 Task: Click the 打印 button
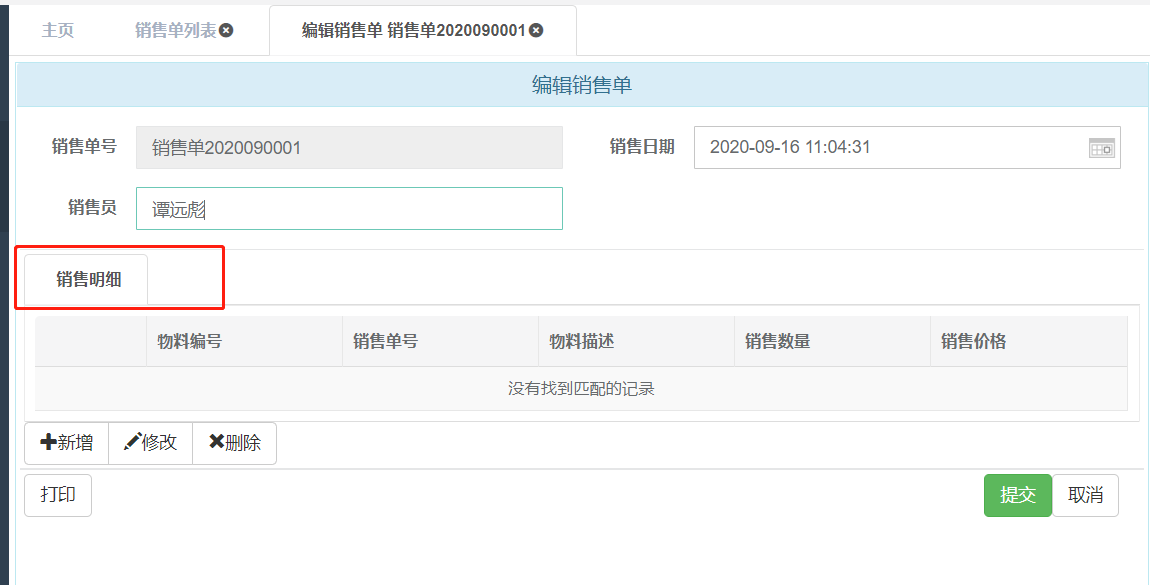(x=58, y=495)
